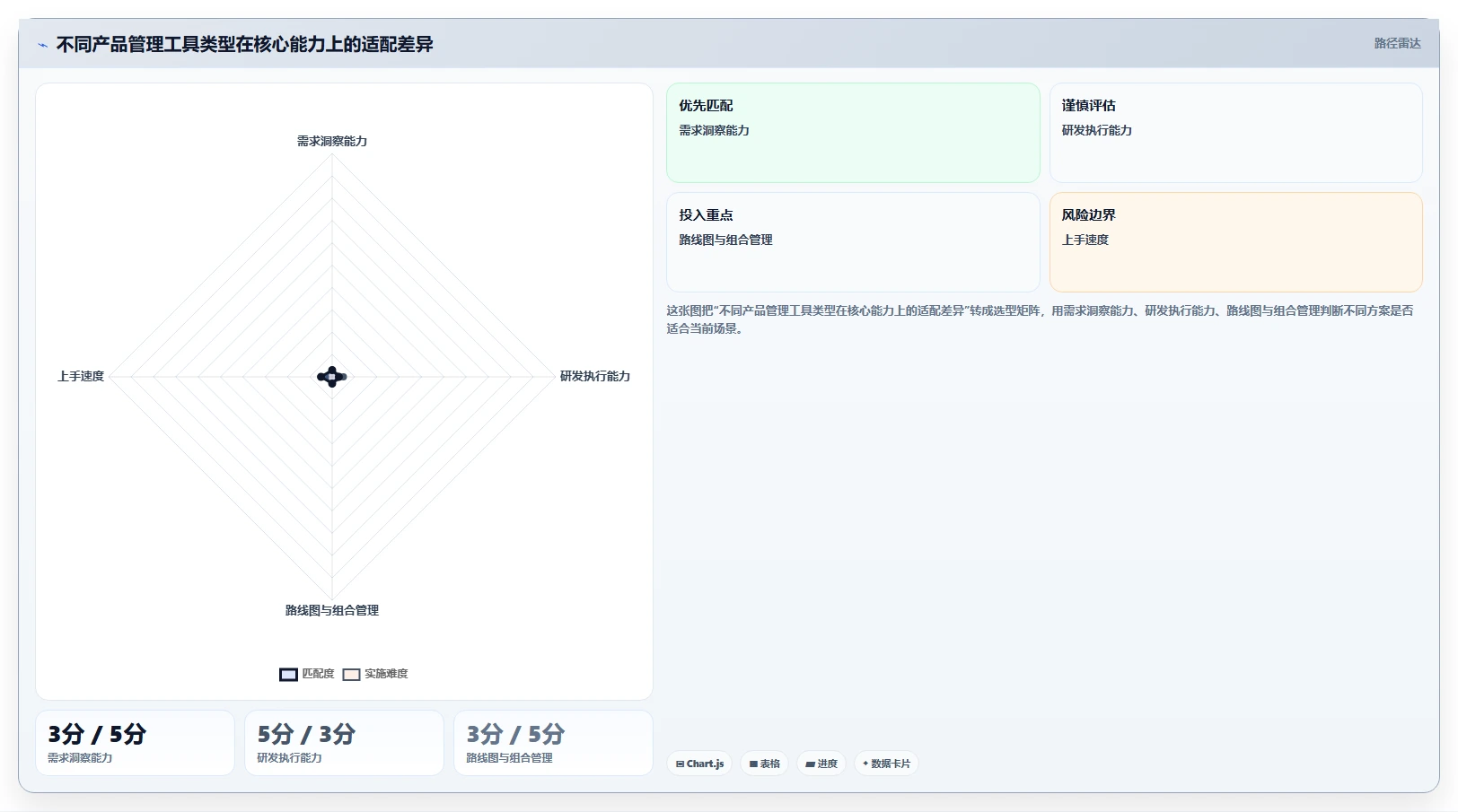Click 上手速度 text in 风险边界 card
1458x812 pixels.
tap(1085, 240)
